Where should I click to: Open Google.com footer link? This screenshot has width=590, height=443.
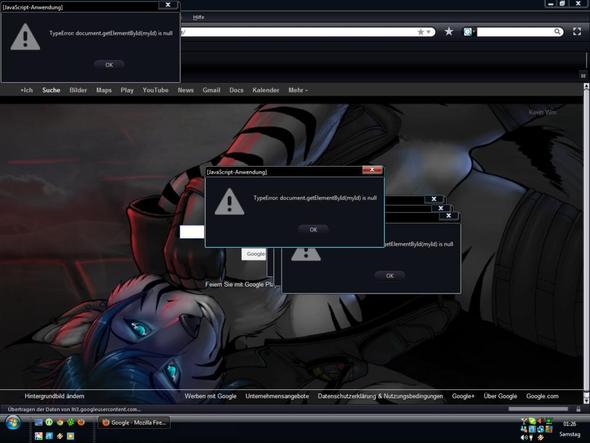point(543,396)
